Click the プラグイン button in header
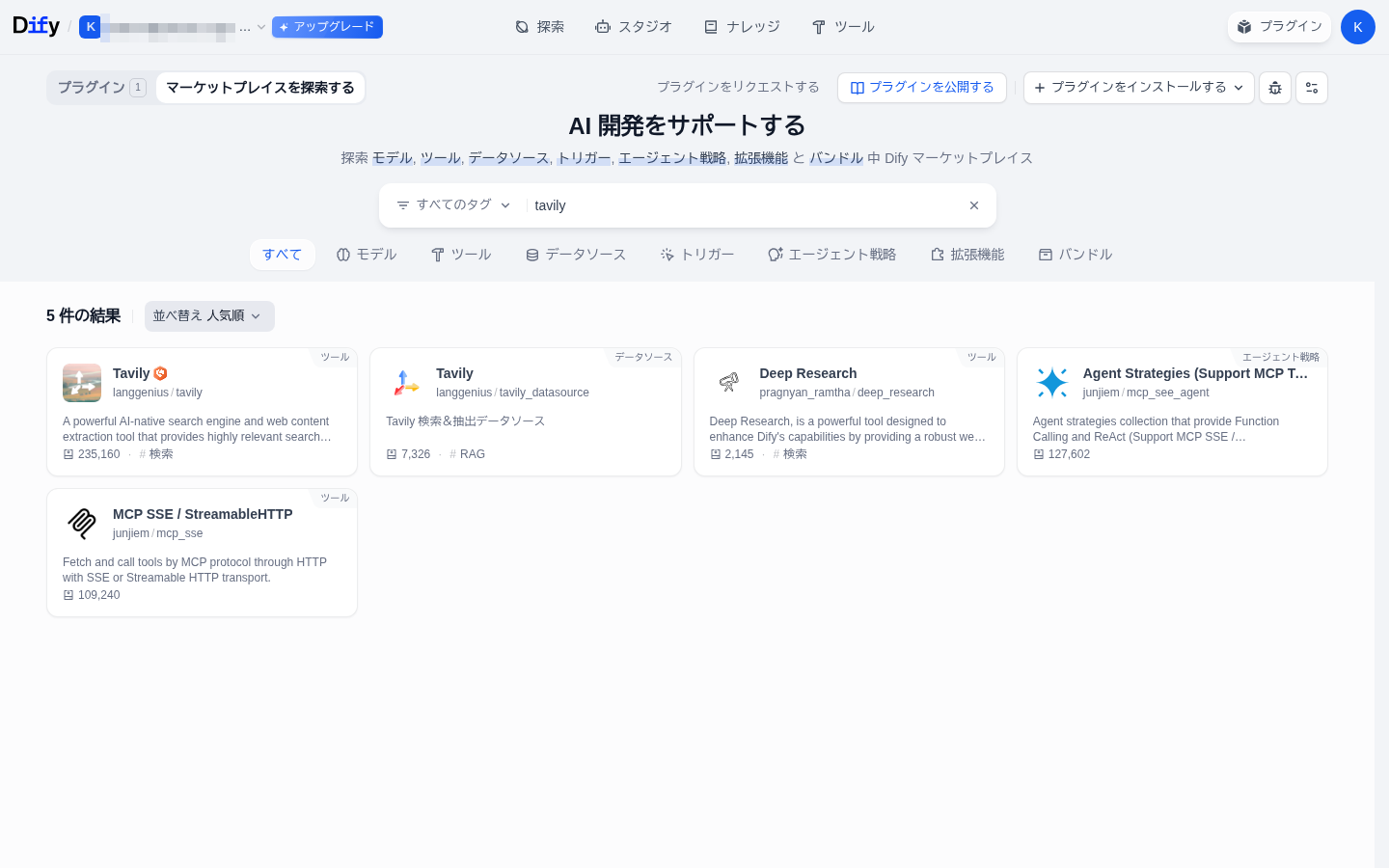This screenshot has height=868, width=1389. (x=1279, y=27)
